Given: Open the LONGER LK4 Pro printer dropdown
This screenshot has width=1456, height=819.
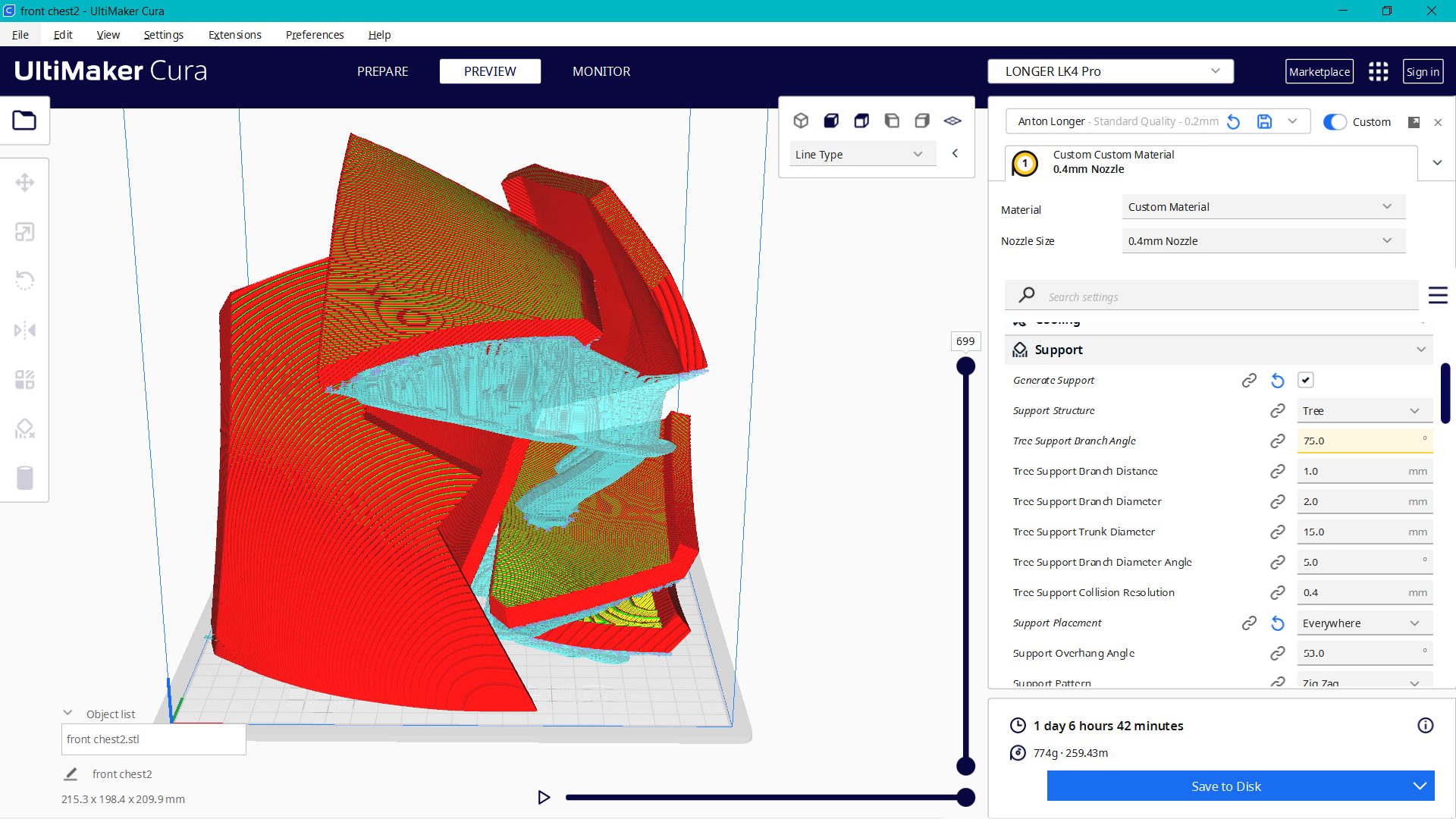Looking at the screenshot, I should pos(1109,71).
